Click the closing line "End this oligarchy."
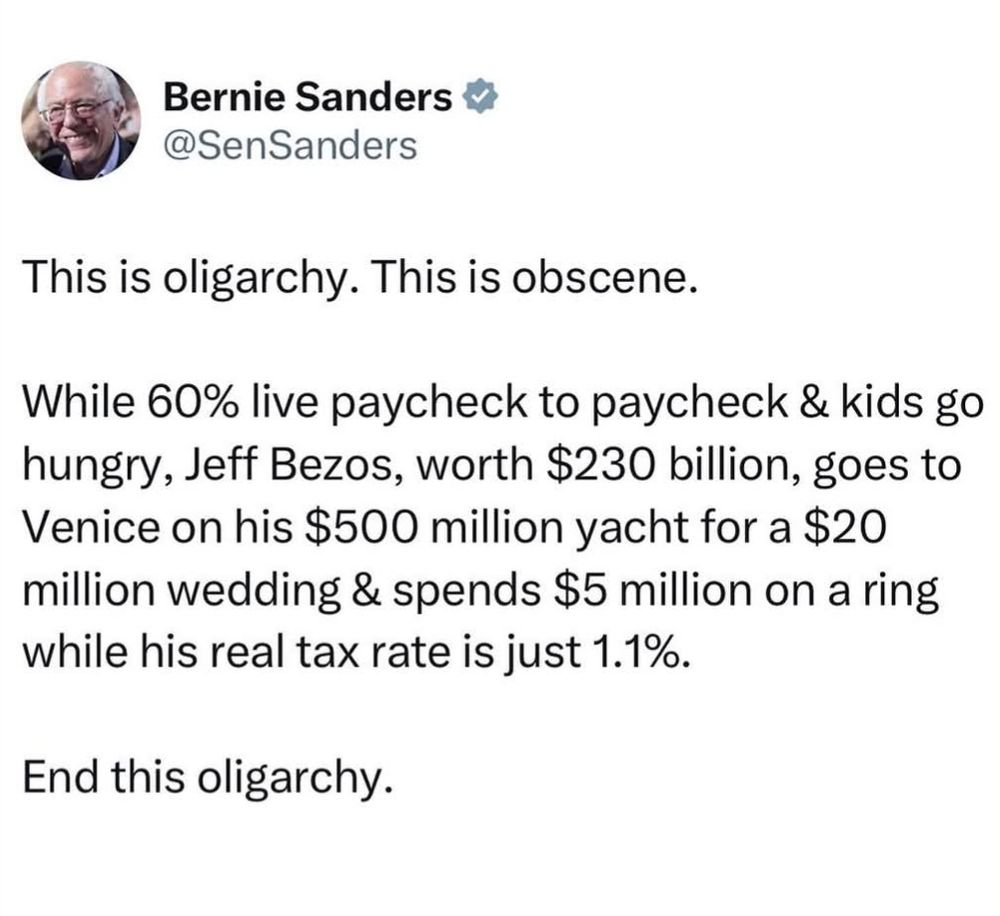Screen dimensions: 1000x916 pos(207,778)
